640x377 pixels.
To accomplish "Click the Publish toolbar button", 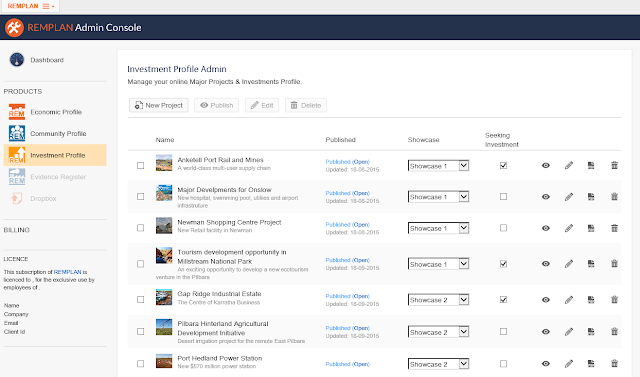I will [216, 105].
